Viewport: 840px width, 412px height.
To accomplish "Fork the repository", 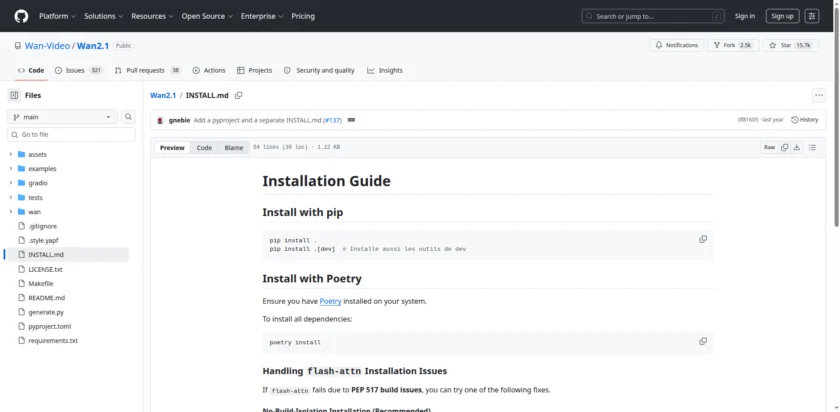I will point(733,46).
